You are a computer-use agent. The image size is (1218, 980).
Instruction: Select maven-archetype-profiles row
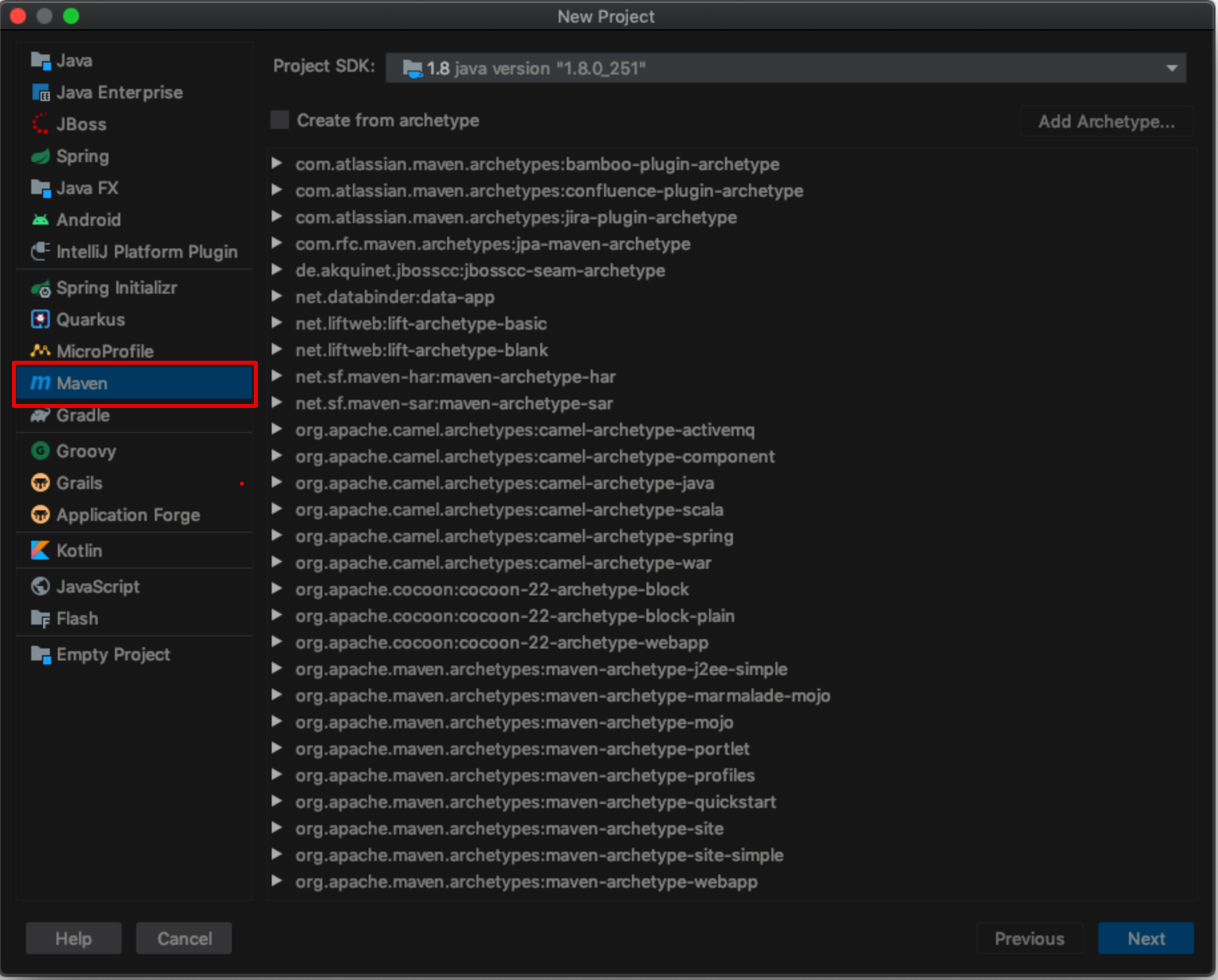(x=732, y=775)
